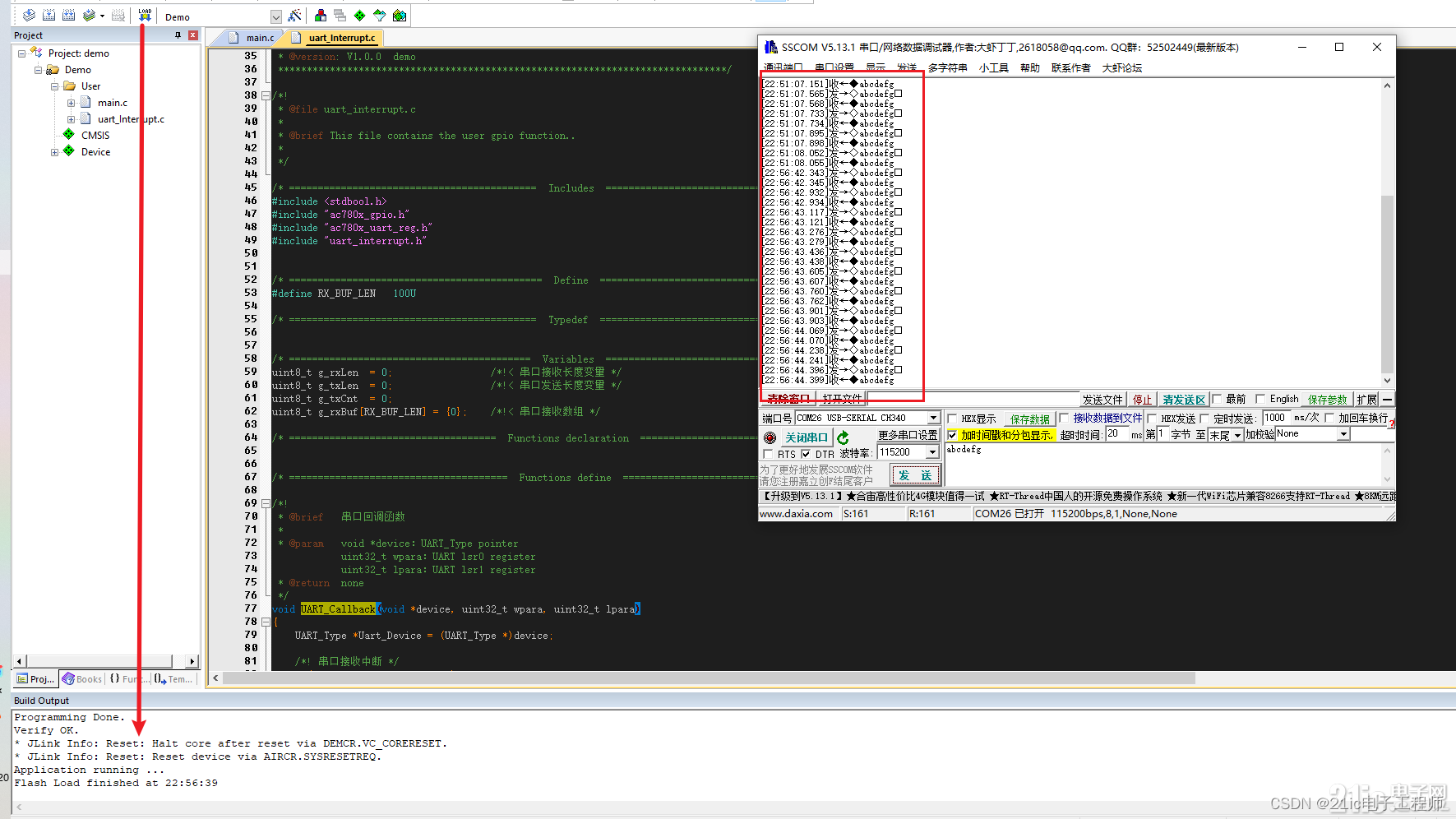Select the CMSIS component in project tree

95,136
